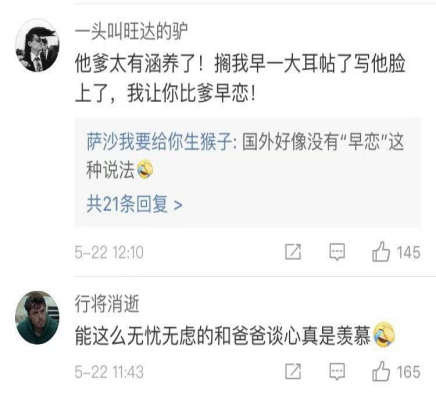
Task: Click the reply bubble icon on the 12:10 comment
Action: pos(337,252)
